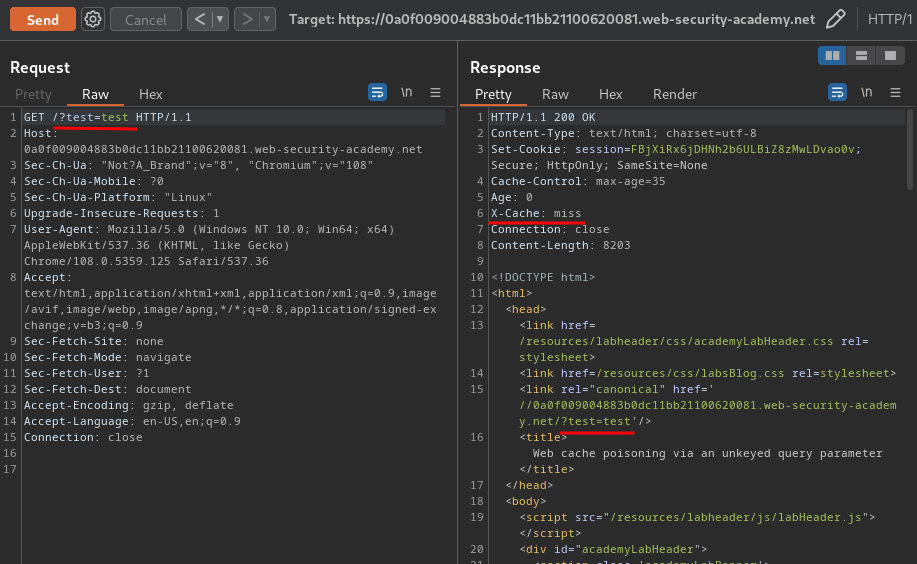Select top-bottom stacked layout icon
Image resolution: width=917 pixels, height=564 pixels.
click(861, 56)
